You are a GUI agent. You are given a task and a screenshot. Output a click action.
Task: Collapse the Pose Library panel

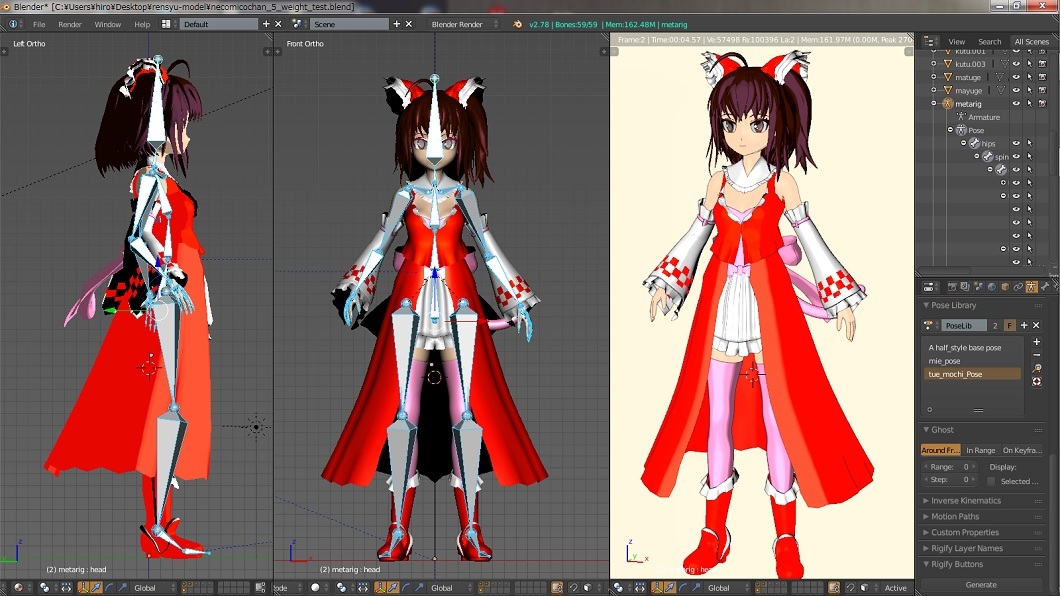coord(928,305)
